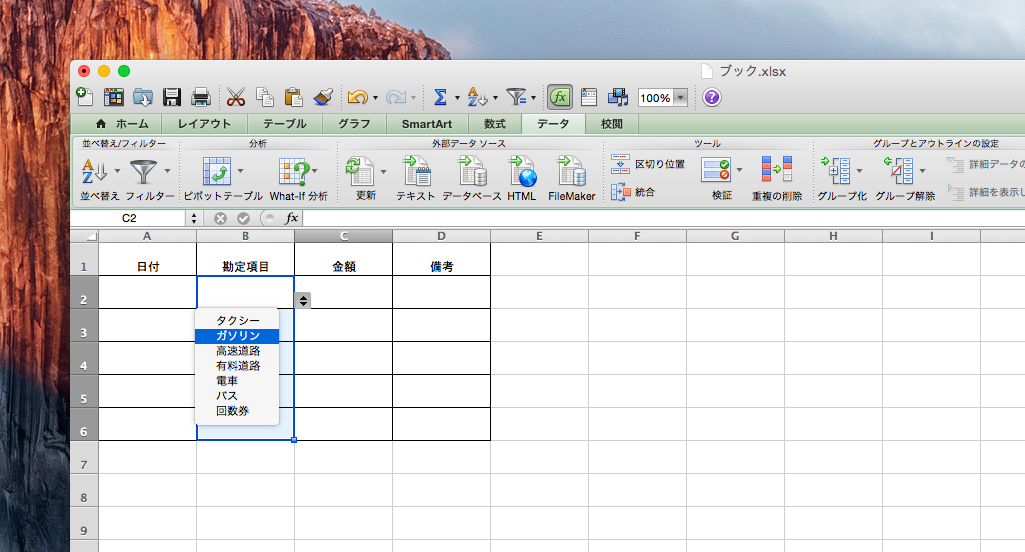Switch to the レイアウト tab
Image resolution: width=1025 pixels, height=552 pixels.
coord(204,124)
